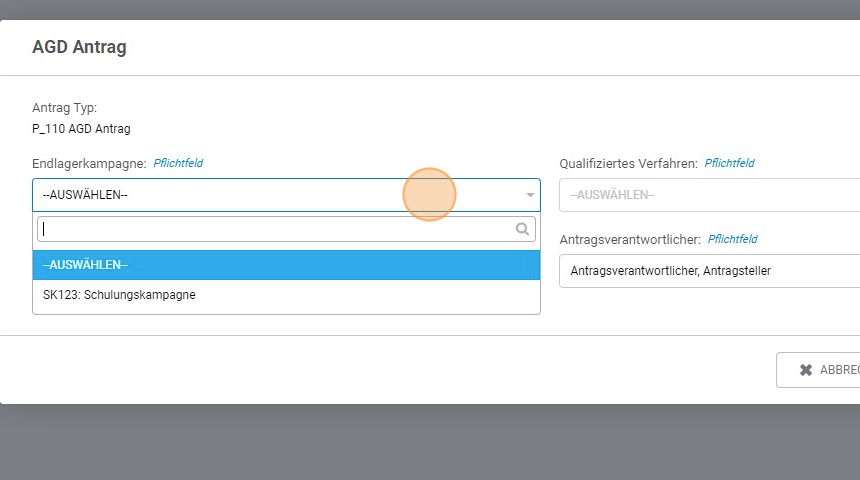Open the Qualifiziertes Verfahren dropdown
Screen dimensions: 860x480
click(x=710, y=195)
